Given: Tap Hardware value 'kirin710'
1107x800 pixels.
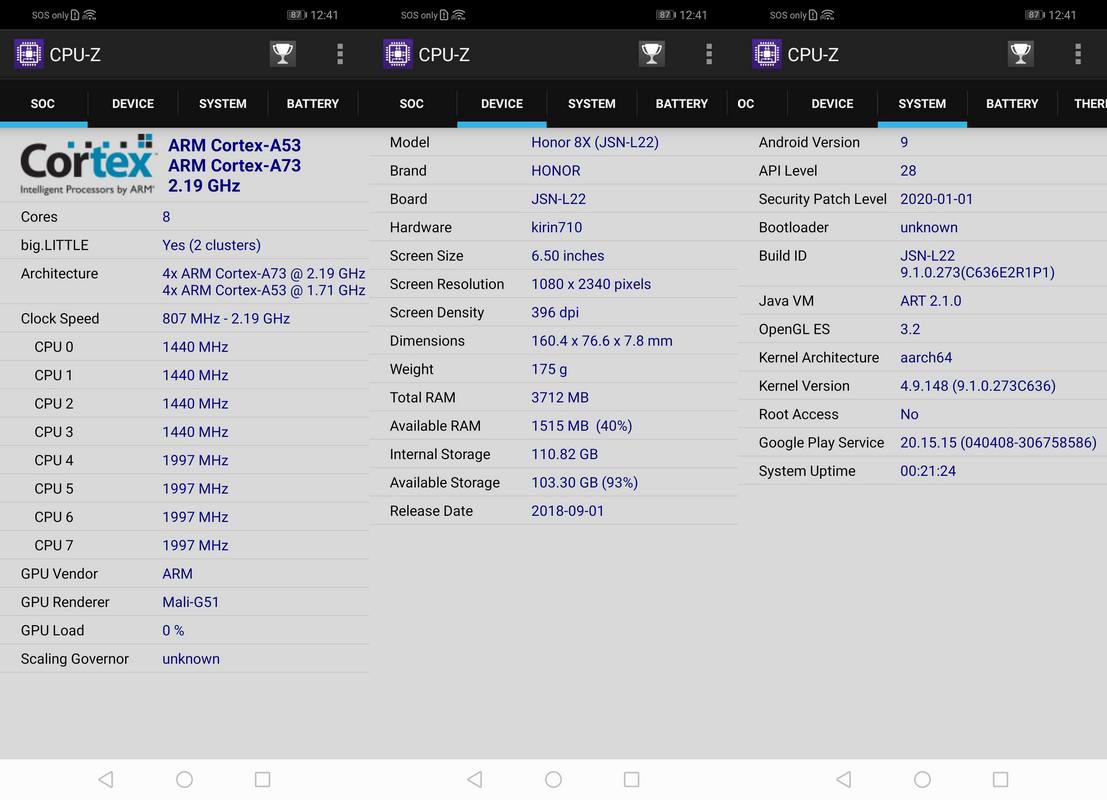Looking at the screenshot, I should point(556,227).
